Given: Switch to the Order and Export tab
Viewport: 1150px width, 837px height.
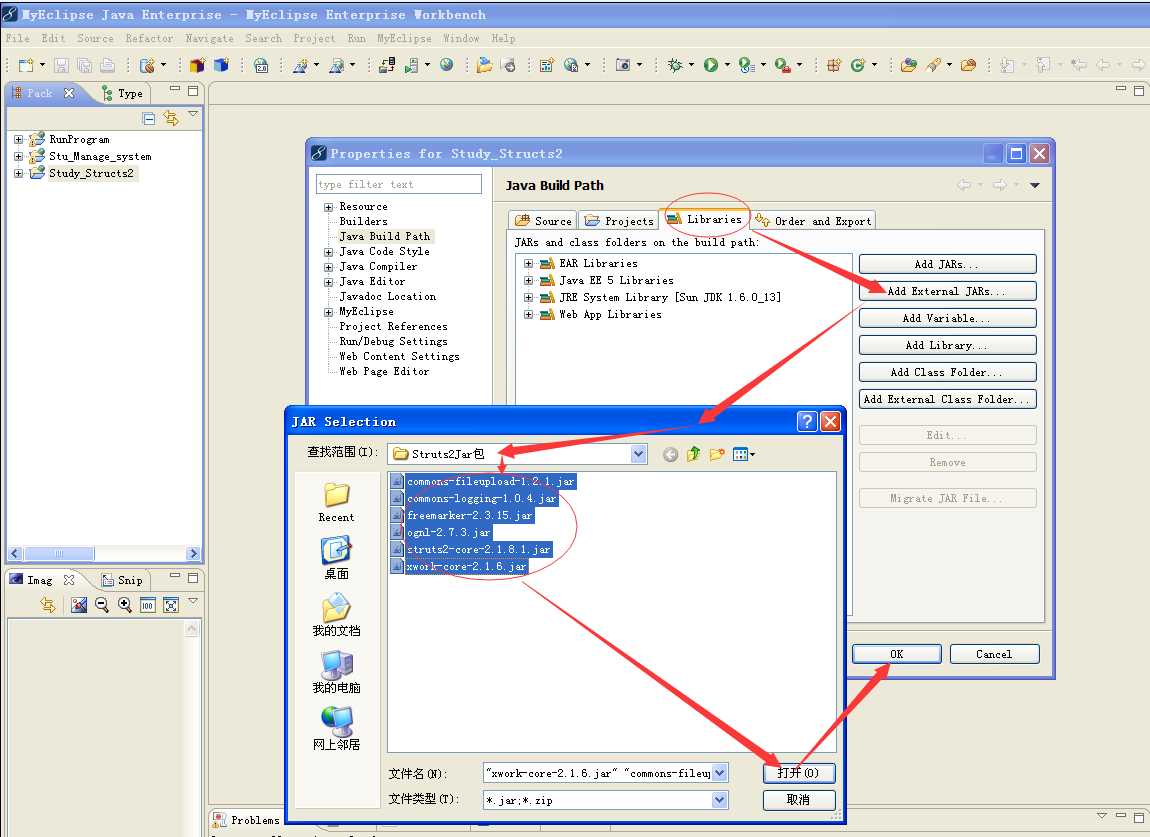Looking at the screenshot, I should [813, 220].
